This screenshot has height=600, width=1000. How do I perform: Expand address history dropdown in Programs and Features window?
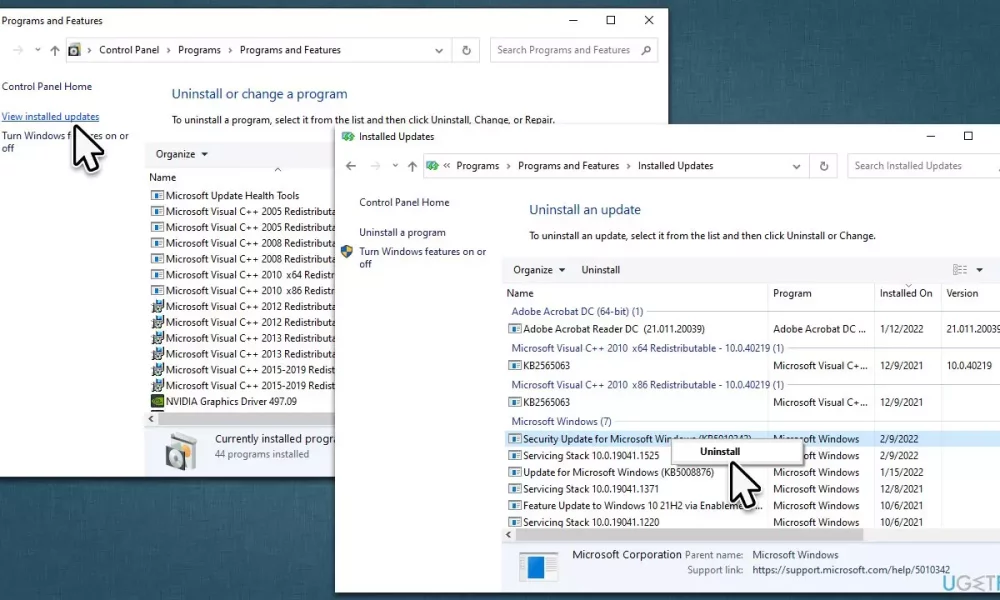(439, 50)
